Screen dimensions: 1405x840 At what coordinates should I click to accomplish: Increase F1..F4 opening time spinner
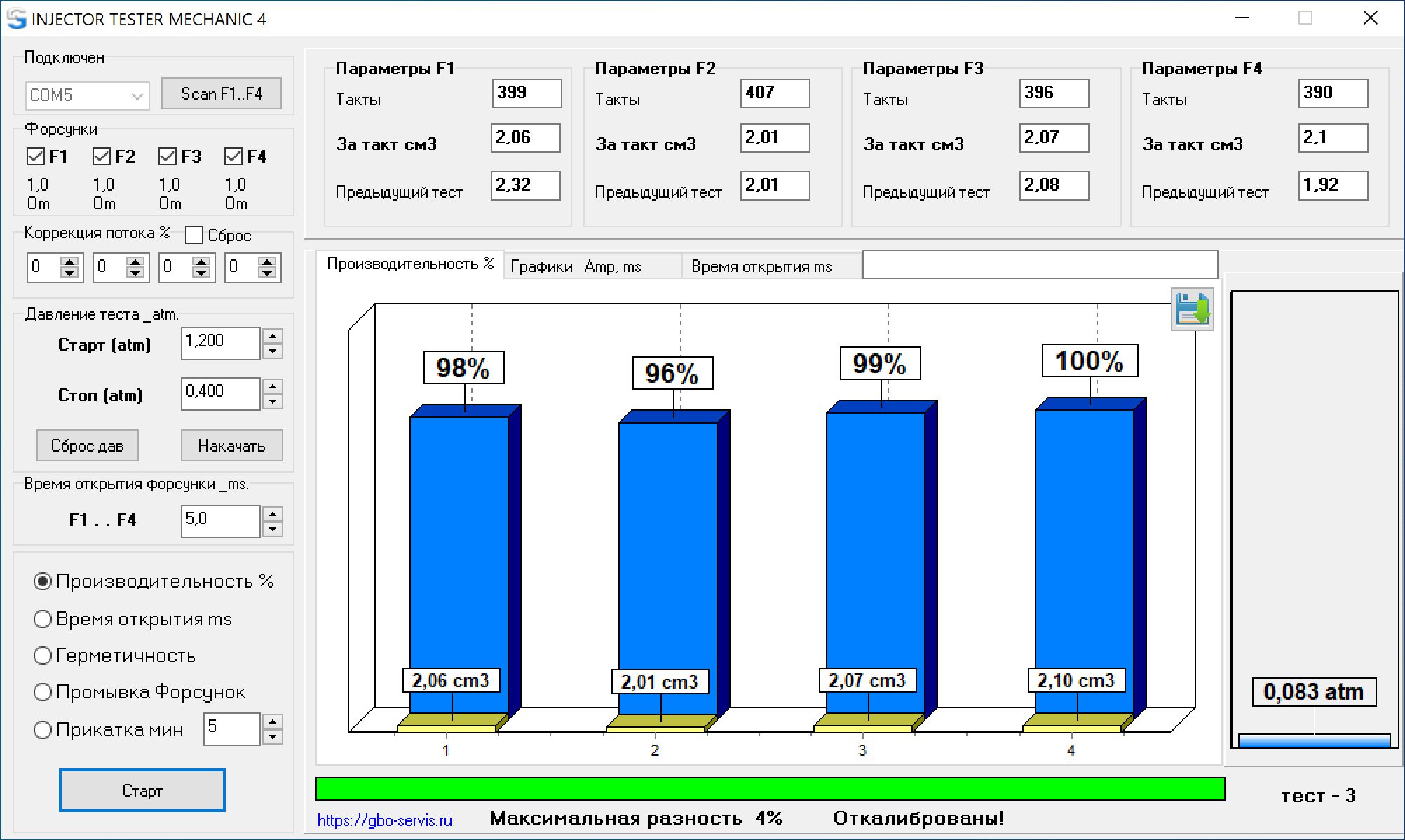point(273,514)
